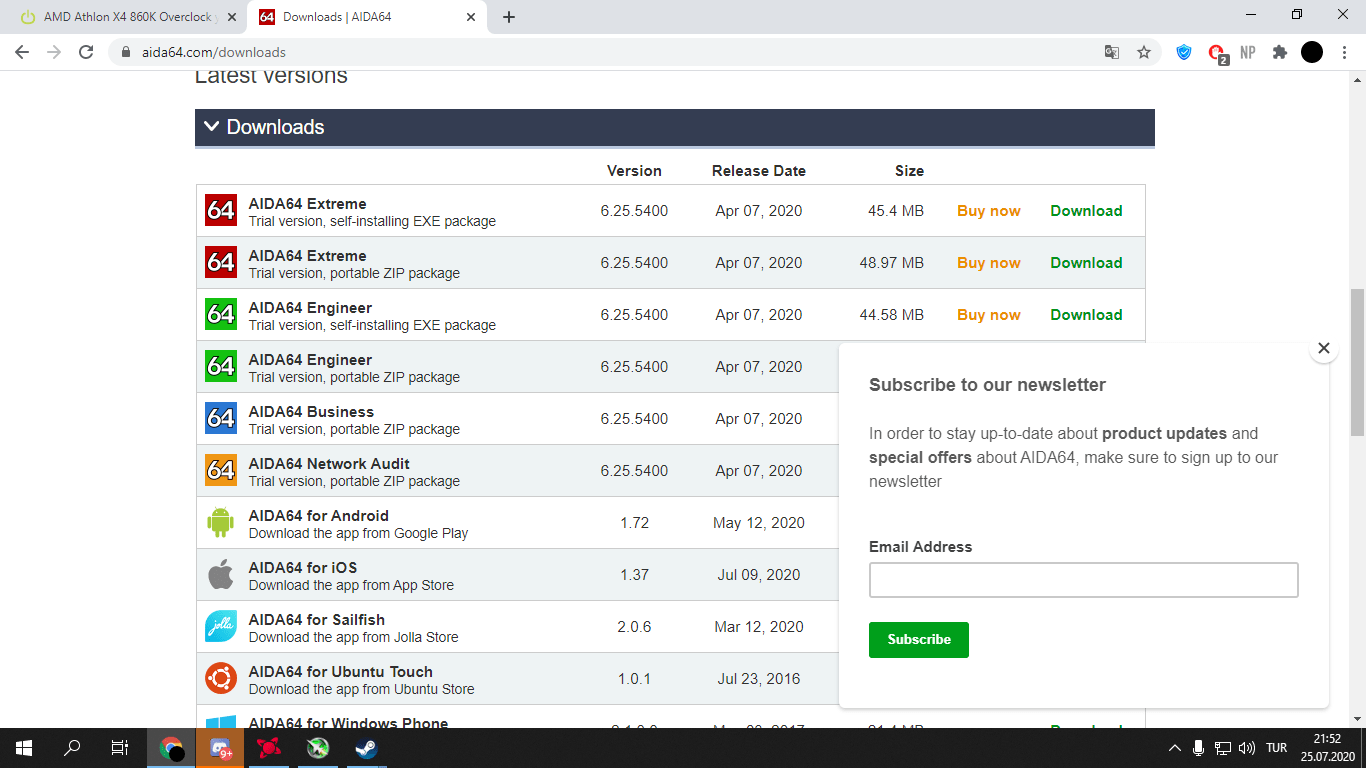Screen dimensions: 1366x768
Task: Click the AIDA64 Extreme EXE package icon
Action: (x=221, y=210)
